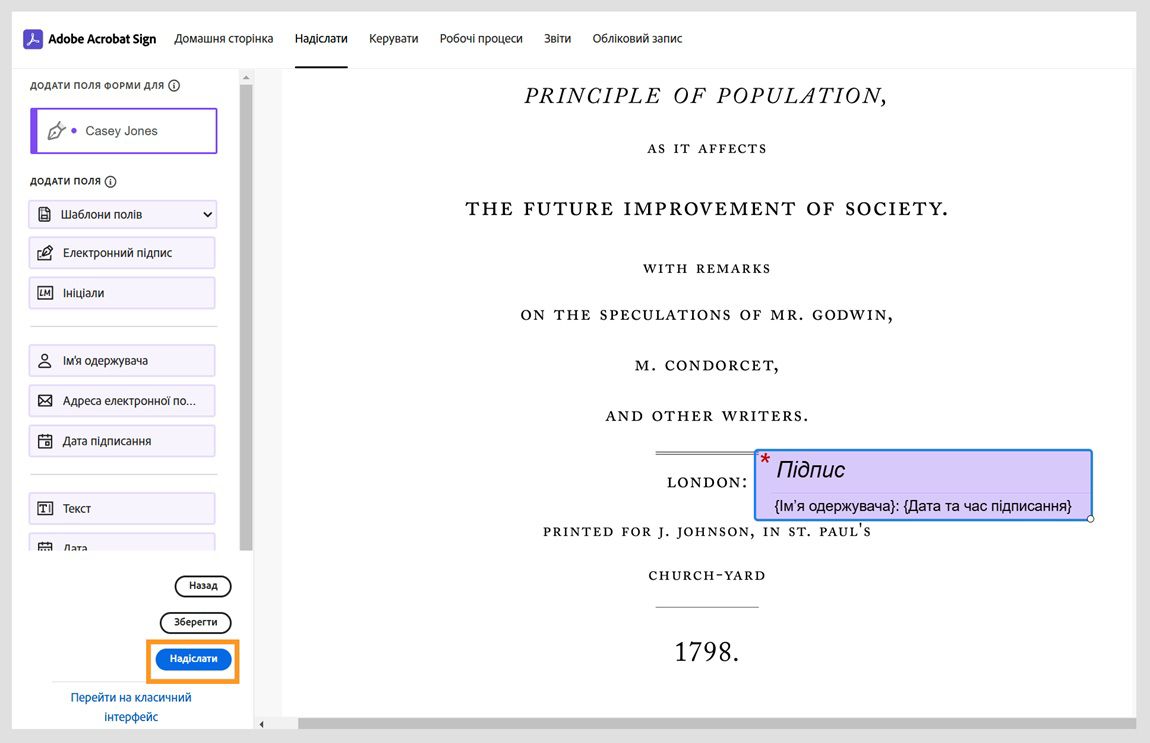Click the 'Adobe Acrobat Sign' title text
Screen dimensions: 1150x743
102,39
